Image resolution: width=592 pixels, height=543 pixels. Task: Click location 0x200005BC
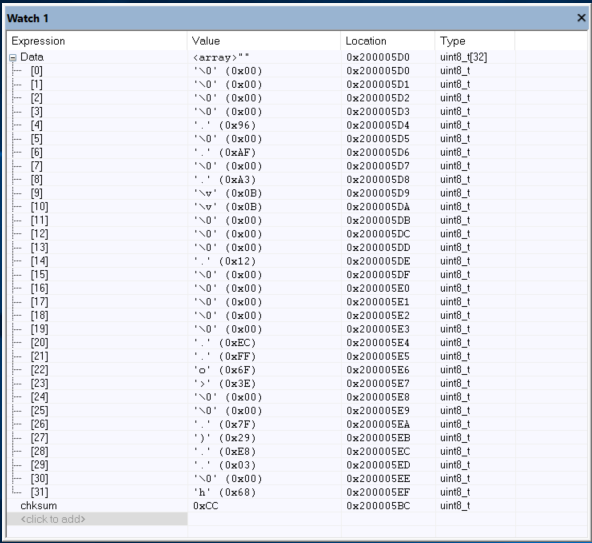[x=378, y=506]
